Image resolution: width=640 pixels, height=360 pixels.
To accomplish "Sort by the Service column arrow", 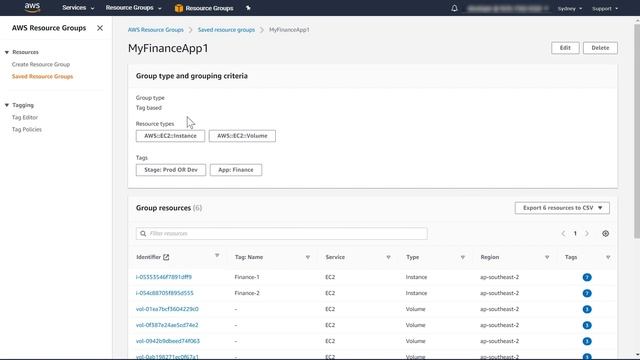I will [x=388, y=257].
